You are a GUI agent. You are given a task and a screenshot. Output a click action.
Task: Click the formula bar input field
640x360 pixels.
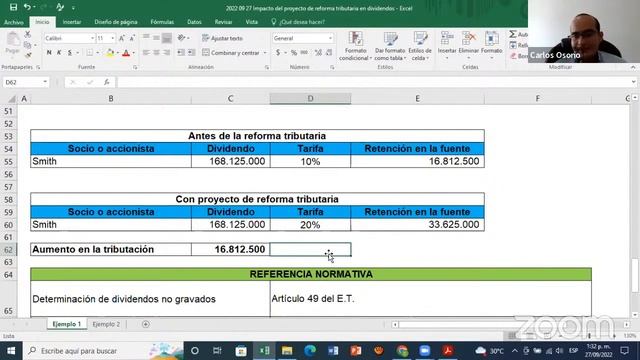point(373,82)
